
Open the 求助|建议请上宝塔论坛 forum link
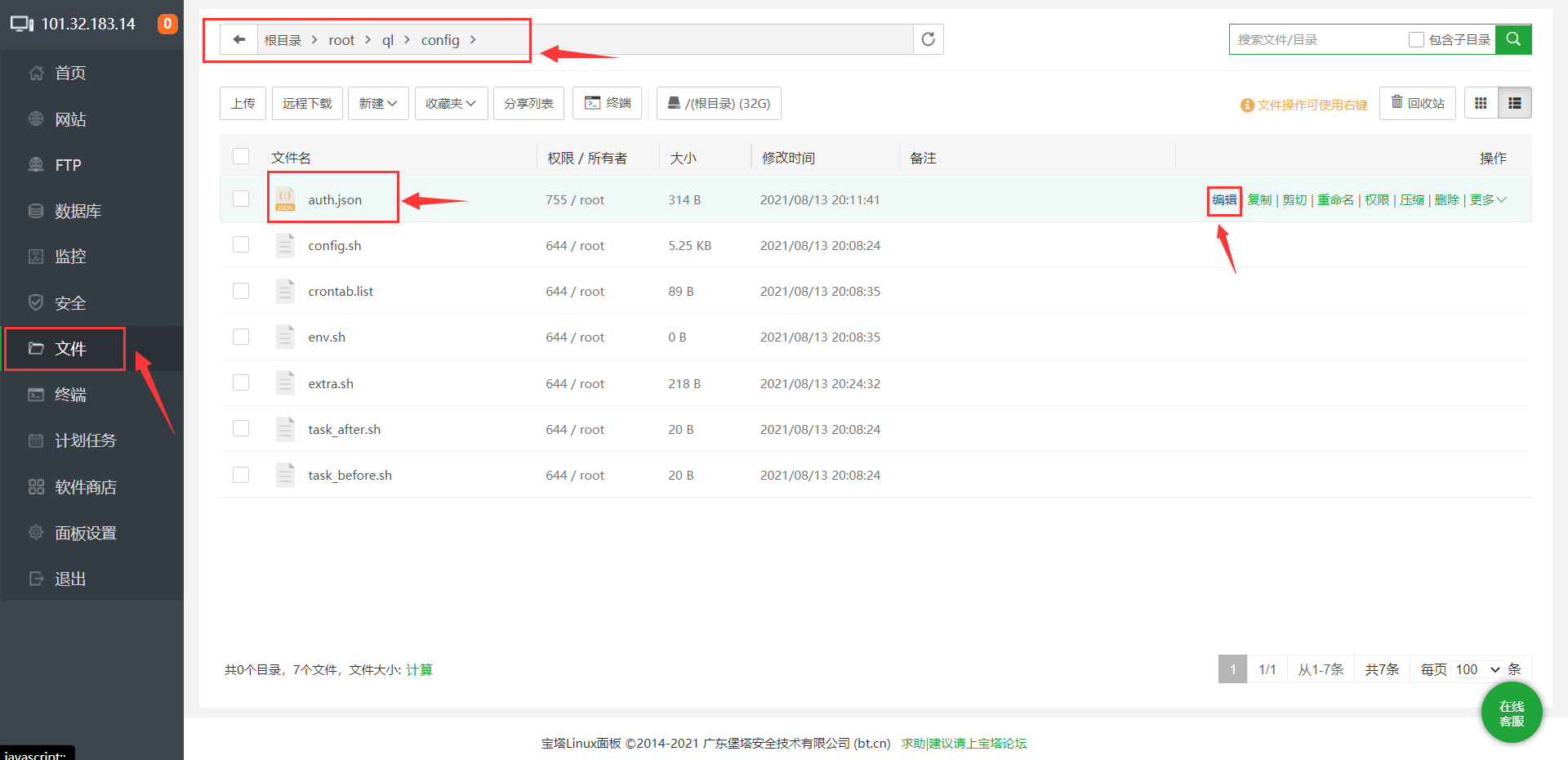pyautogui.click(x=964, y=743)
